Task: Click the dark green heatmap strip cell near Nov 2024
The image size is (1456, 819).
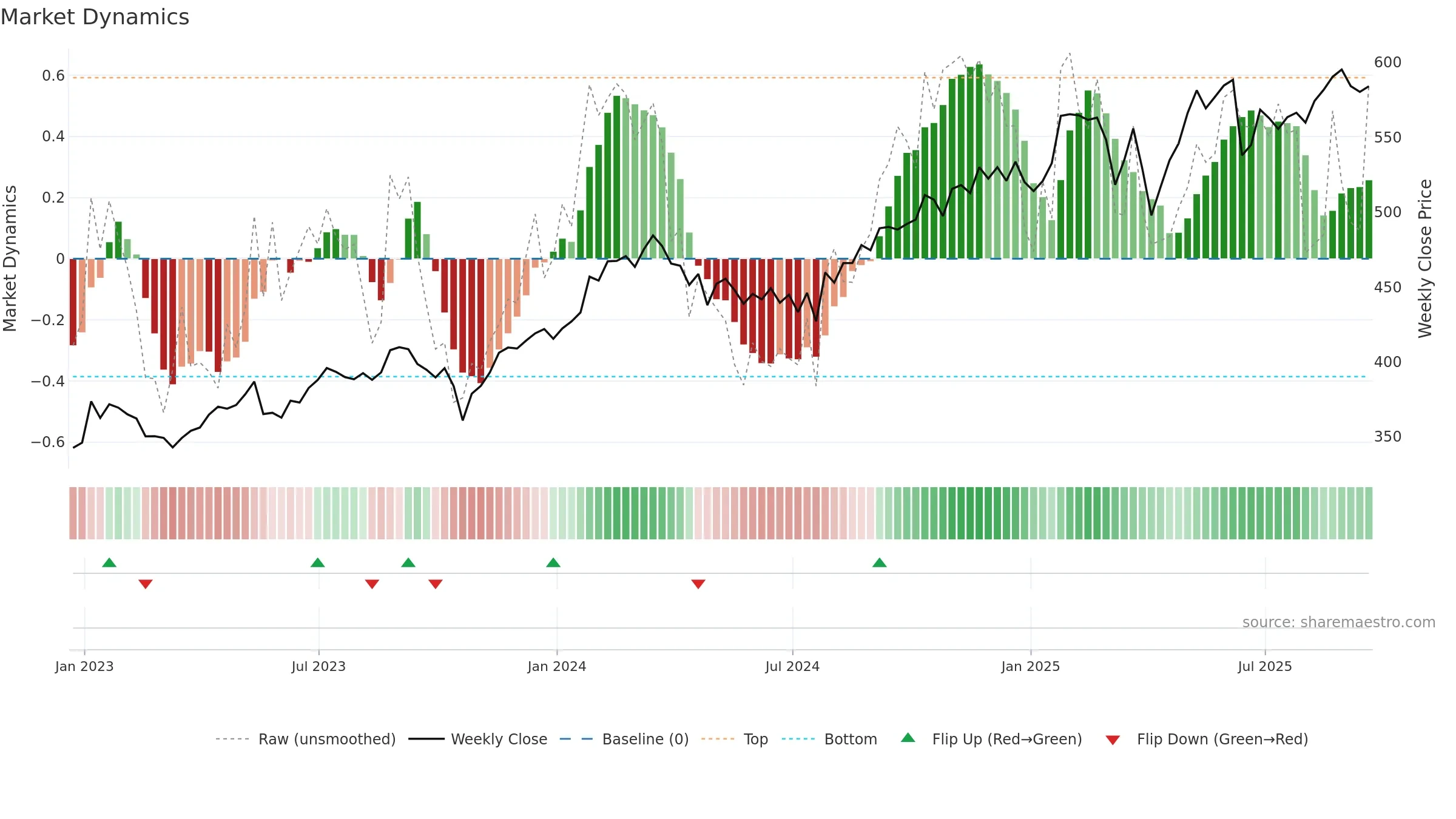Action: point(979,513)
